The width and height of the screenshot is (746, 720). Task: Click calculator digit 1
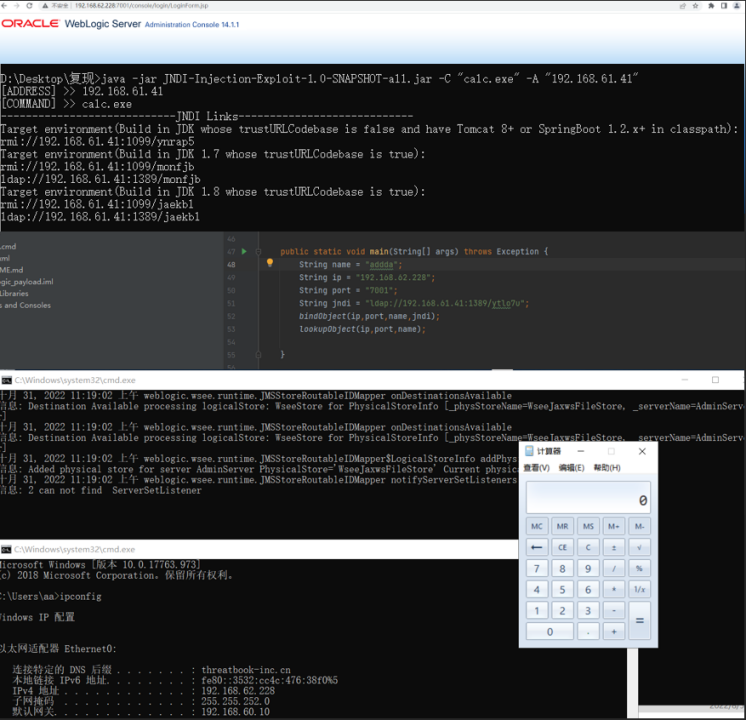(x=537, y=610)
